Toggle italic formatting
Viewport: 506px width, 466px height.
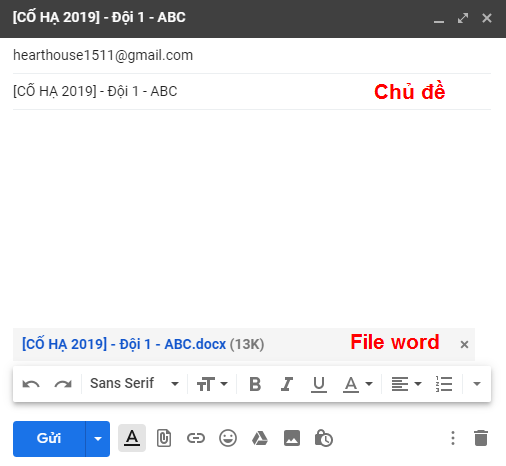(x=287, y=384)
